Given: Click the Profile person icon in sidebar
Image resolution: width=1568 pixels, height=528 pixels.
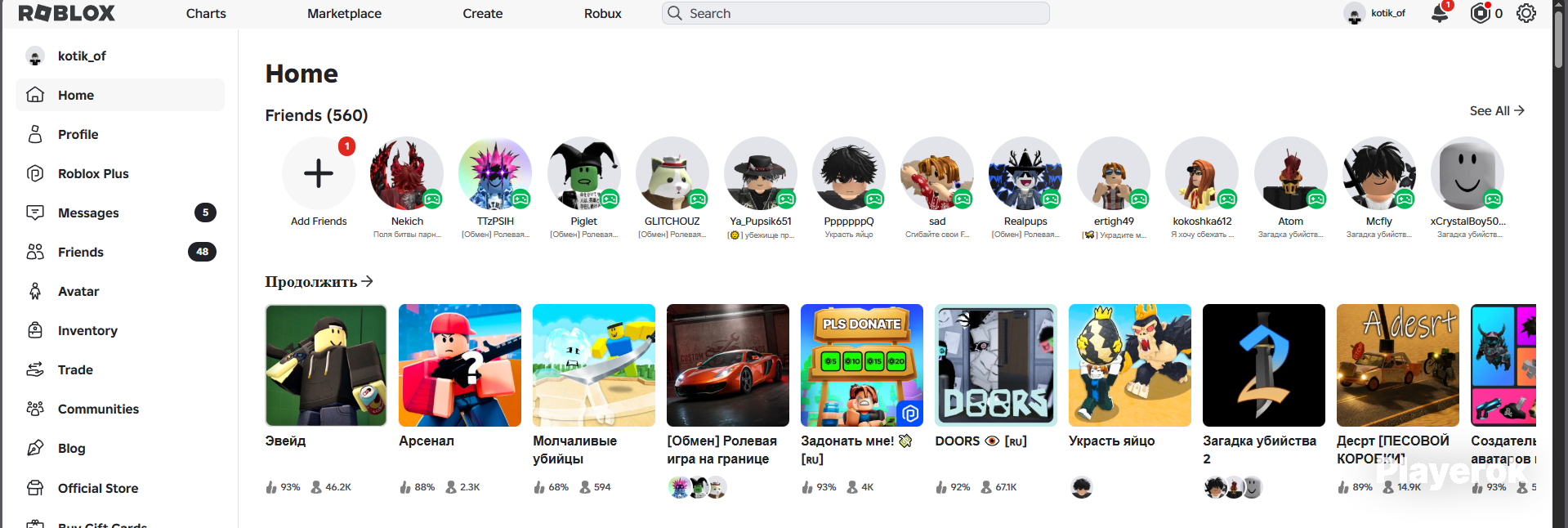Looking at the screenshot, I should tap(35, 134).
